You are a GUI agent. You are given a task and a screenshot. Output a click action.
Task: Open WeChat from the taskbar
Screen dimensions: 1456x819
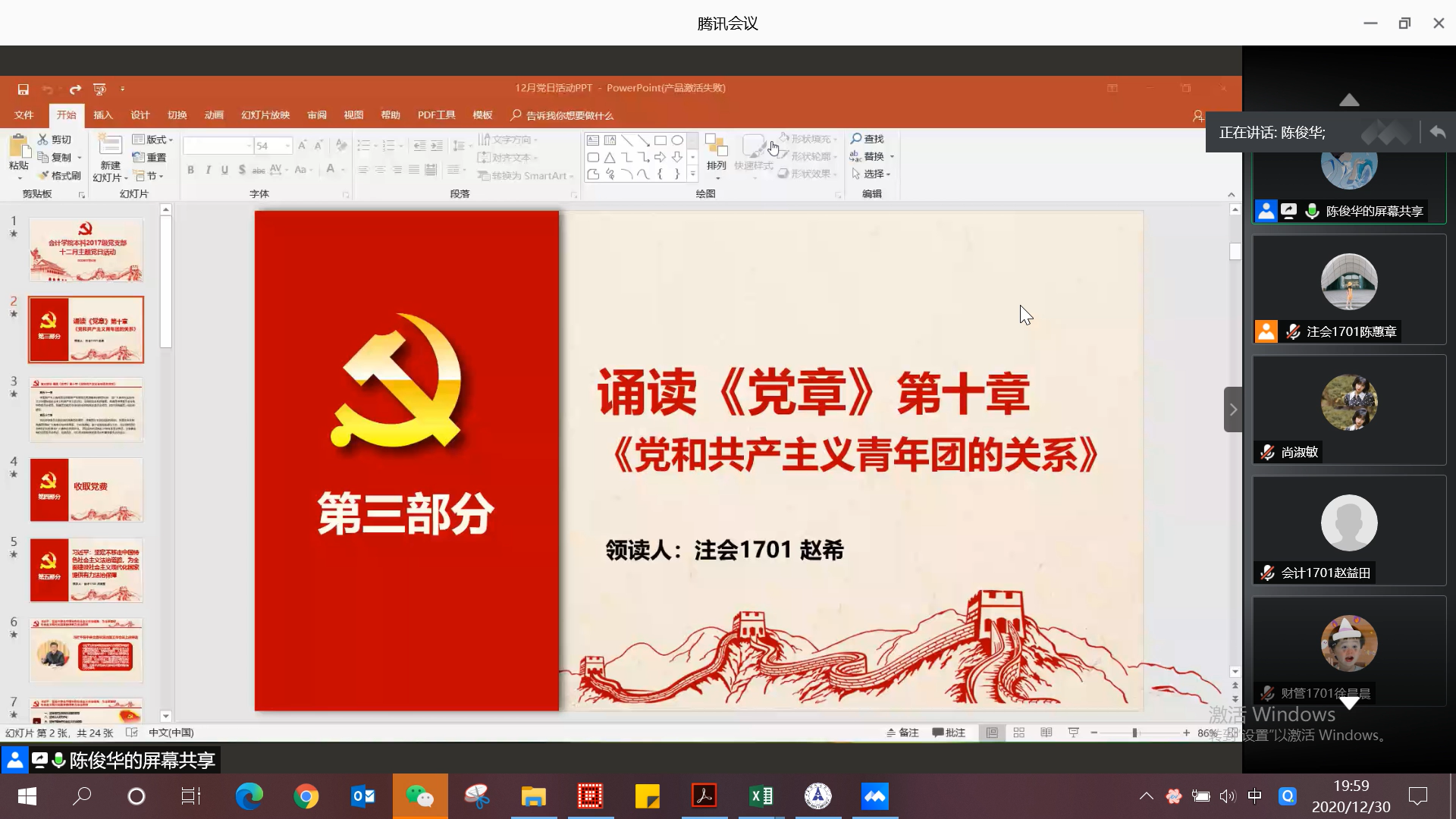point(420,796)
